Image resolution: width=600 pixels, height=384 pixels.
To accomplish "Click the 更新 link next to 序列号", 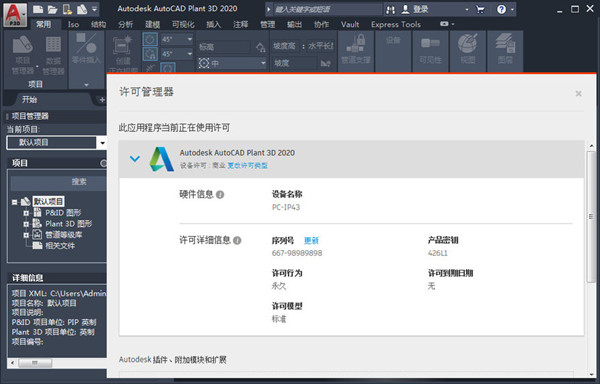I will click(311, 241).
